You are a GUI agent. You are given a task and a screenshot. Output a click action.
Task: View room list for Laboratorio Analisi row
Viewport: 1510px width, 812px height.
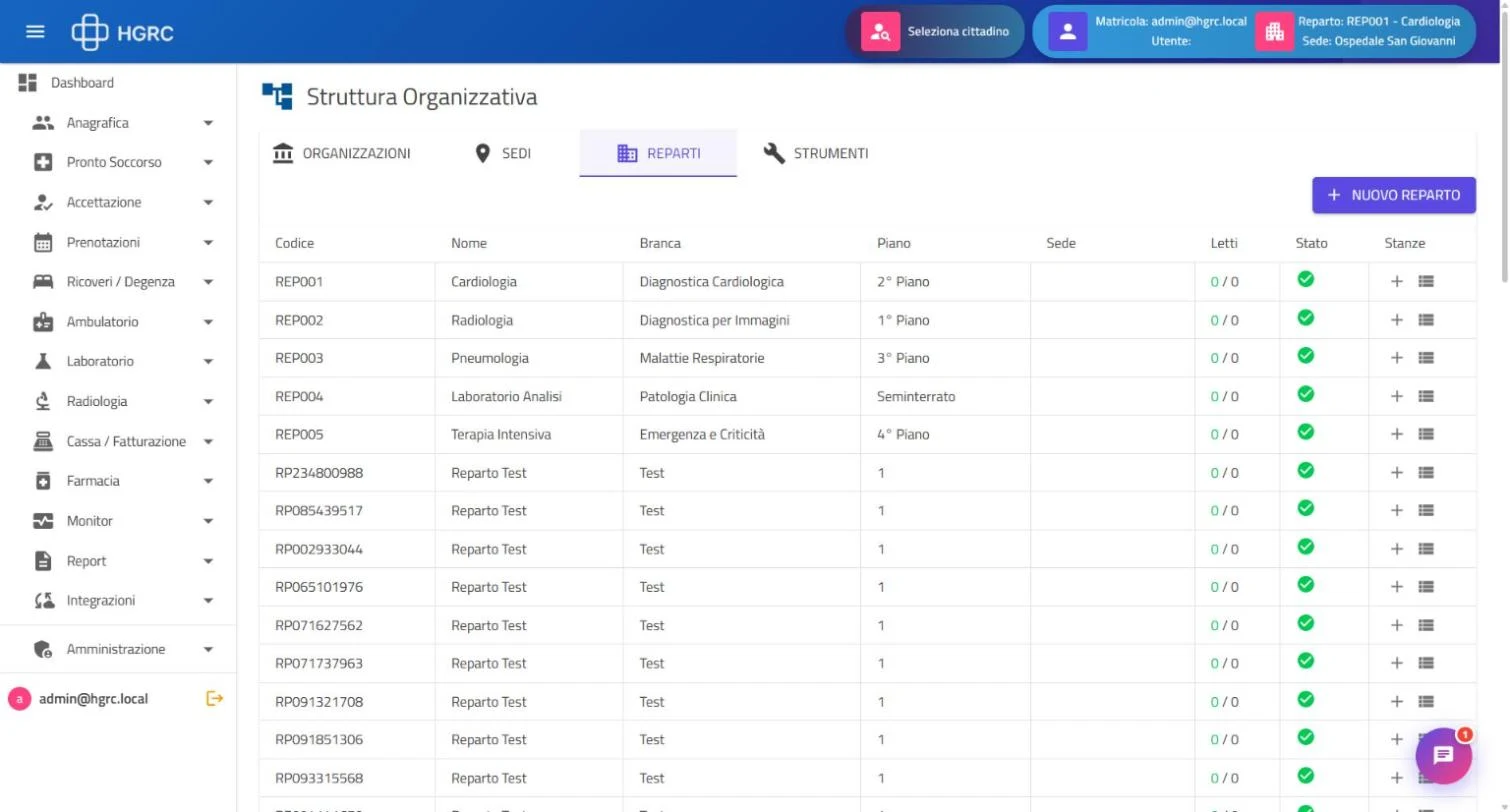pos(1426,396)
